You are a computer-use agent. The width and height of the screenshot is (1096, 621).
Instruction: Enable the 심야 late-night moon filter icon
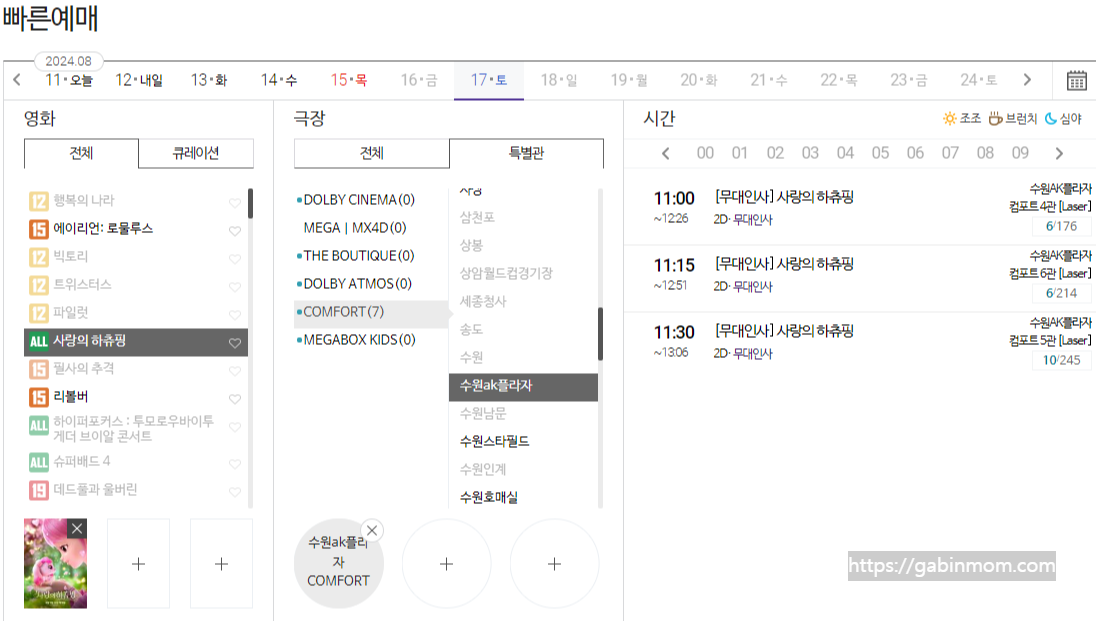[x=1051, y=117]
